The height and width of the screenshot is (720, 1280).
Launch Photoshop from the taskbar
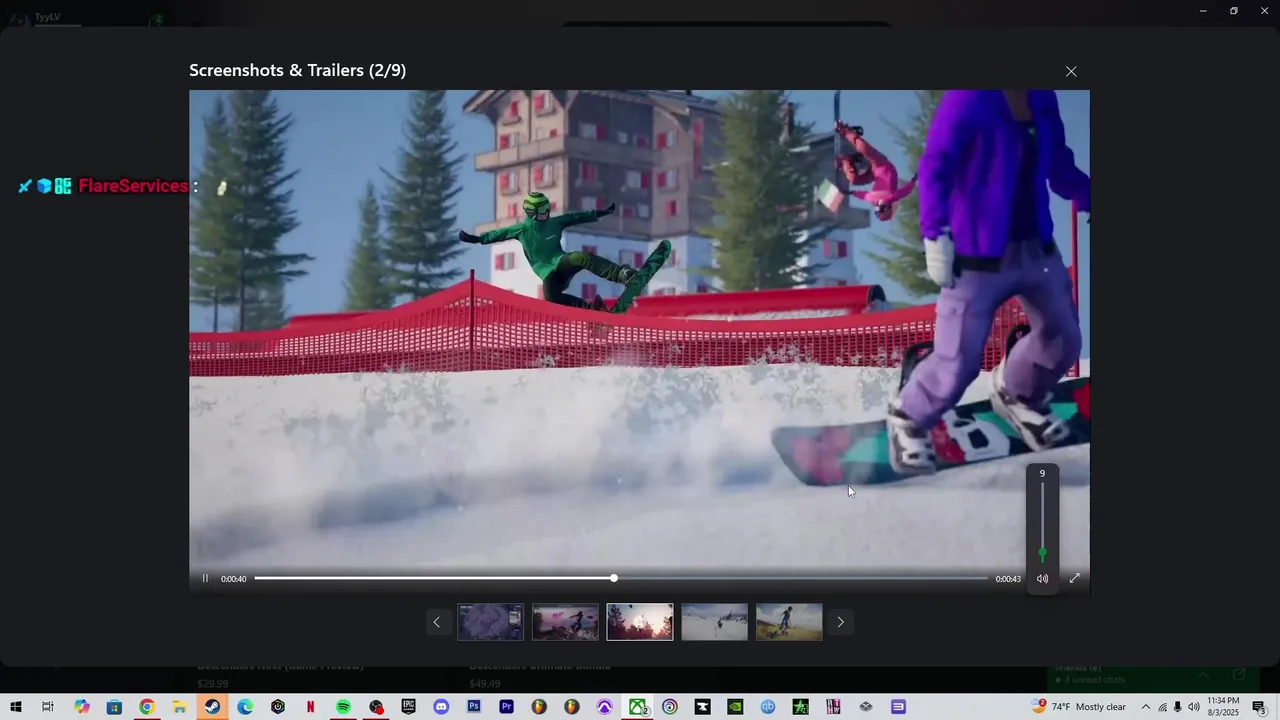(474, 707)
